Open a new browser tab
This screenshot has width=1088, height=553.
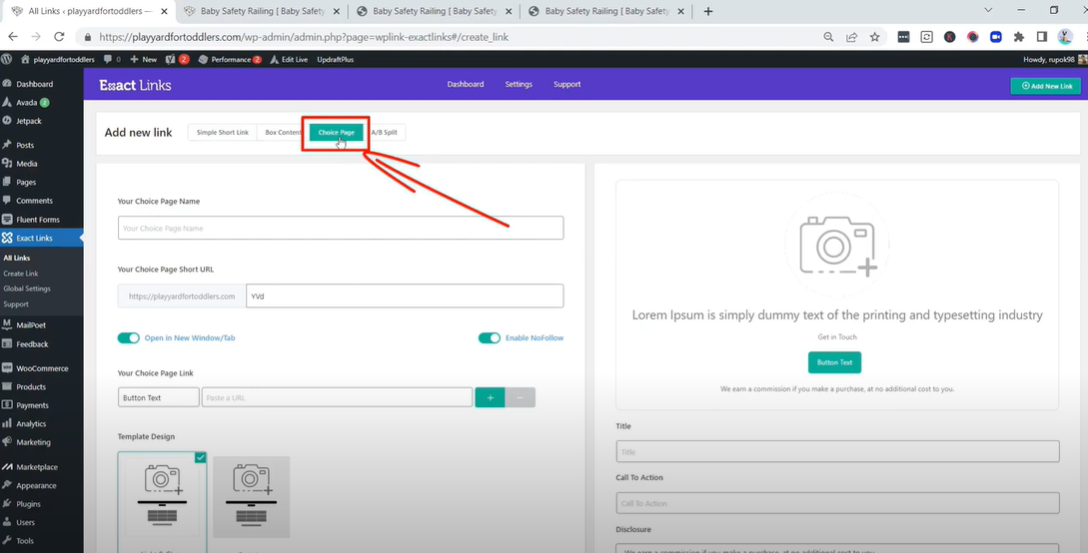pyautogui.click(x=708, y=11)
